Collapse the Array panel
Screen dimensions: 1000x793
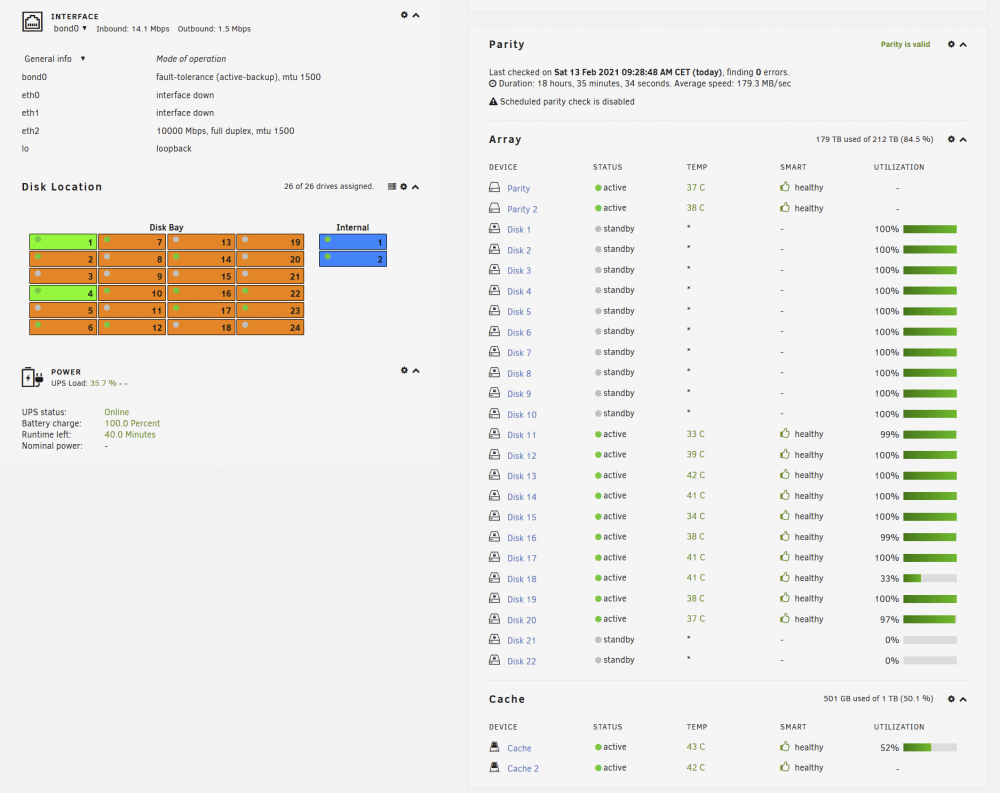pyautogui.click(x=963, y=140)
